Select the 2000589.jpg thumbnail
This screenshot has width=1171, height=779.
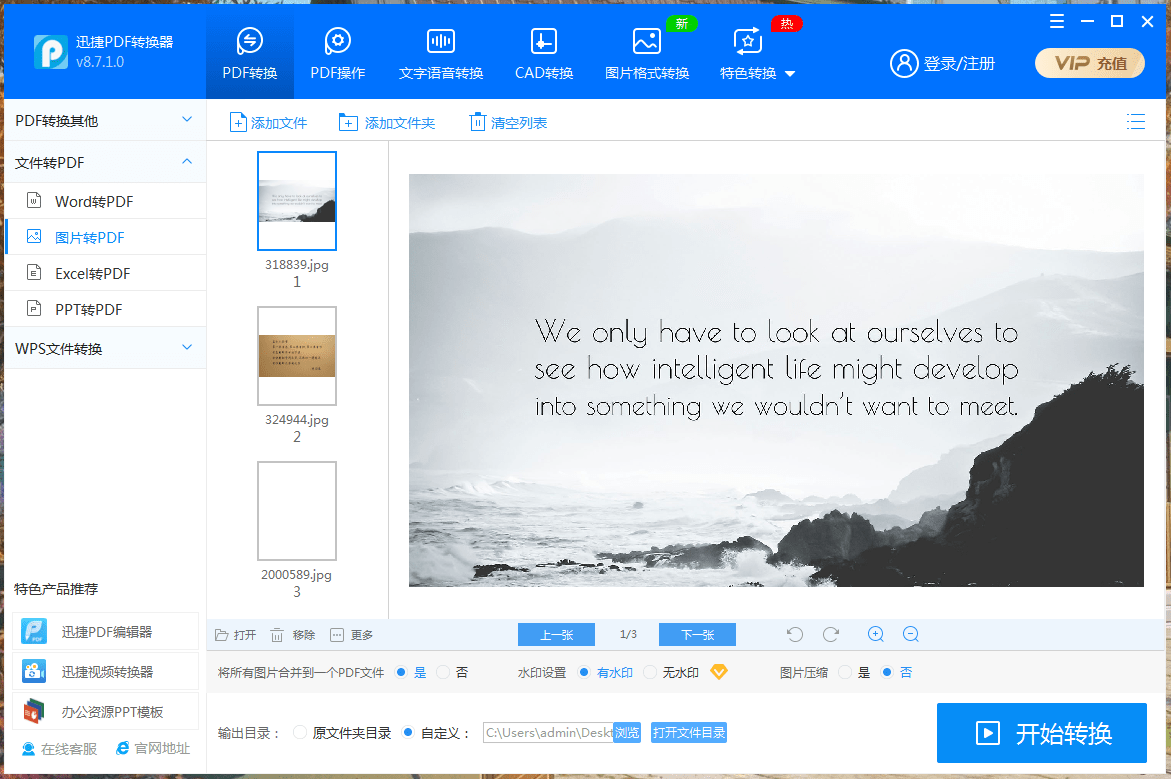click(x=296, y=510)
